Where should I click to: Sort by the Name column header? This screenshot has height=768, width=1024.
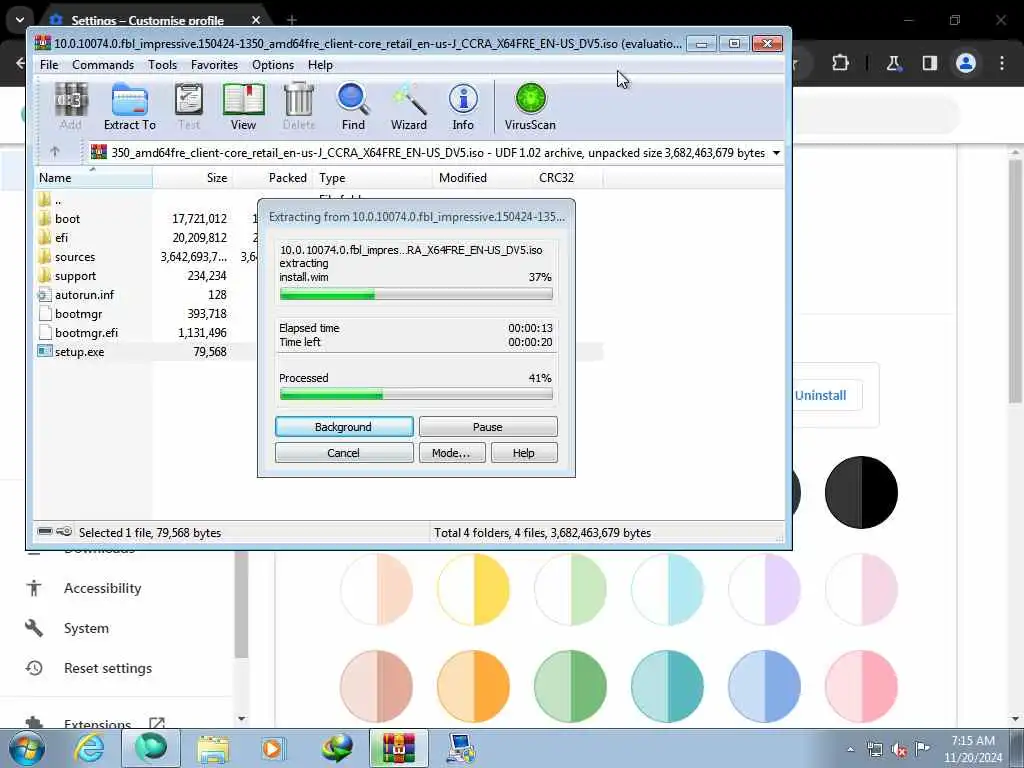[93, 178]
